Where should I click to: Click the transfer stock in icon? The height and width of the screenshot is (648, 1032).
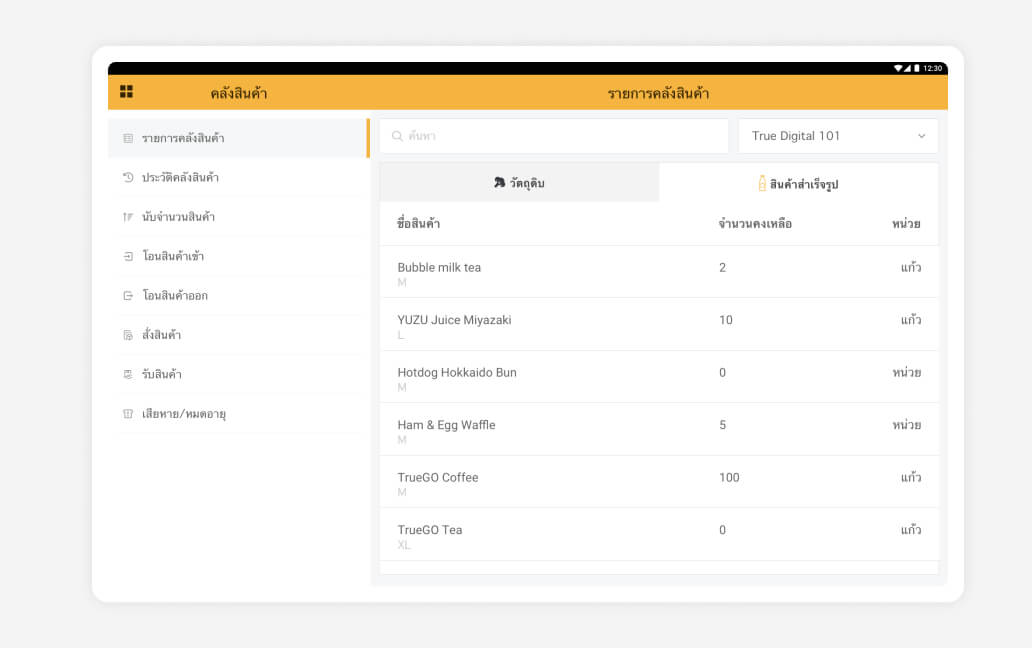[128, 256]
